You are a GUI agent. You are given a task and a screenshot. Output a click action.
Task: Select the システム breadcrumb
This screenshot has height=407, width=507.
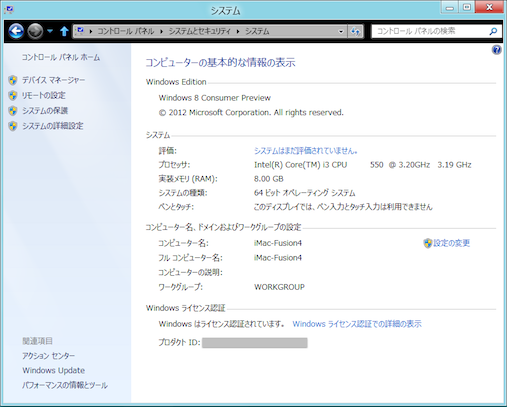pyautogui.click(x=257, y=31)
